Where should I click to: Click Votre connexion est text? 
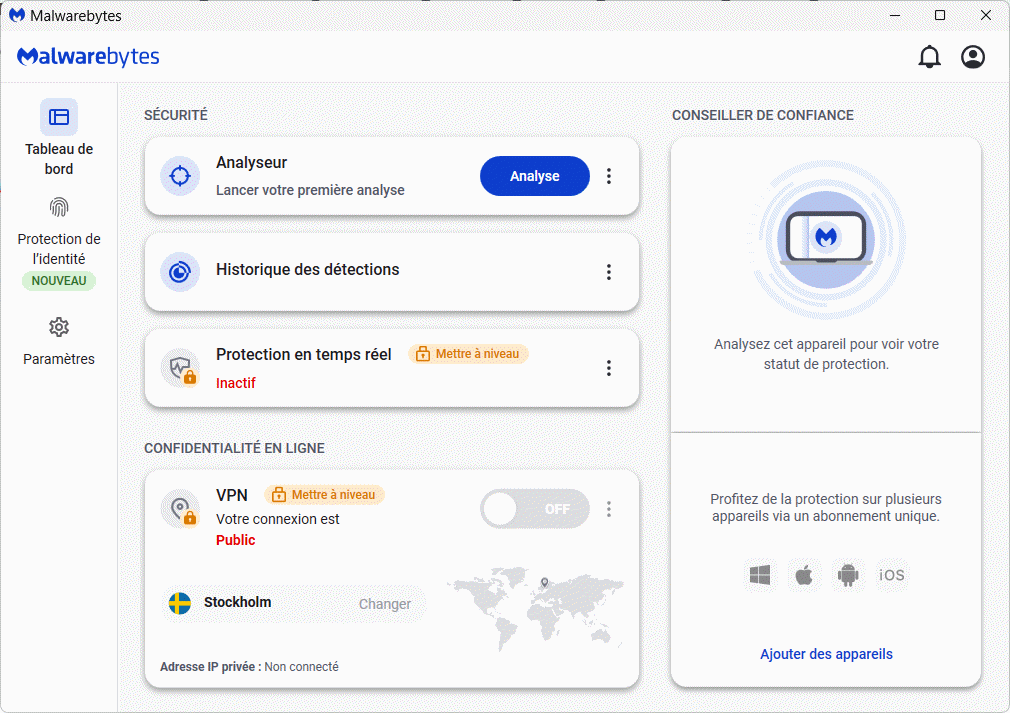(278, 519)
